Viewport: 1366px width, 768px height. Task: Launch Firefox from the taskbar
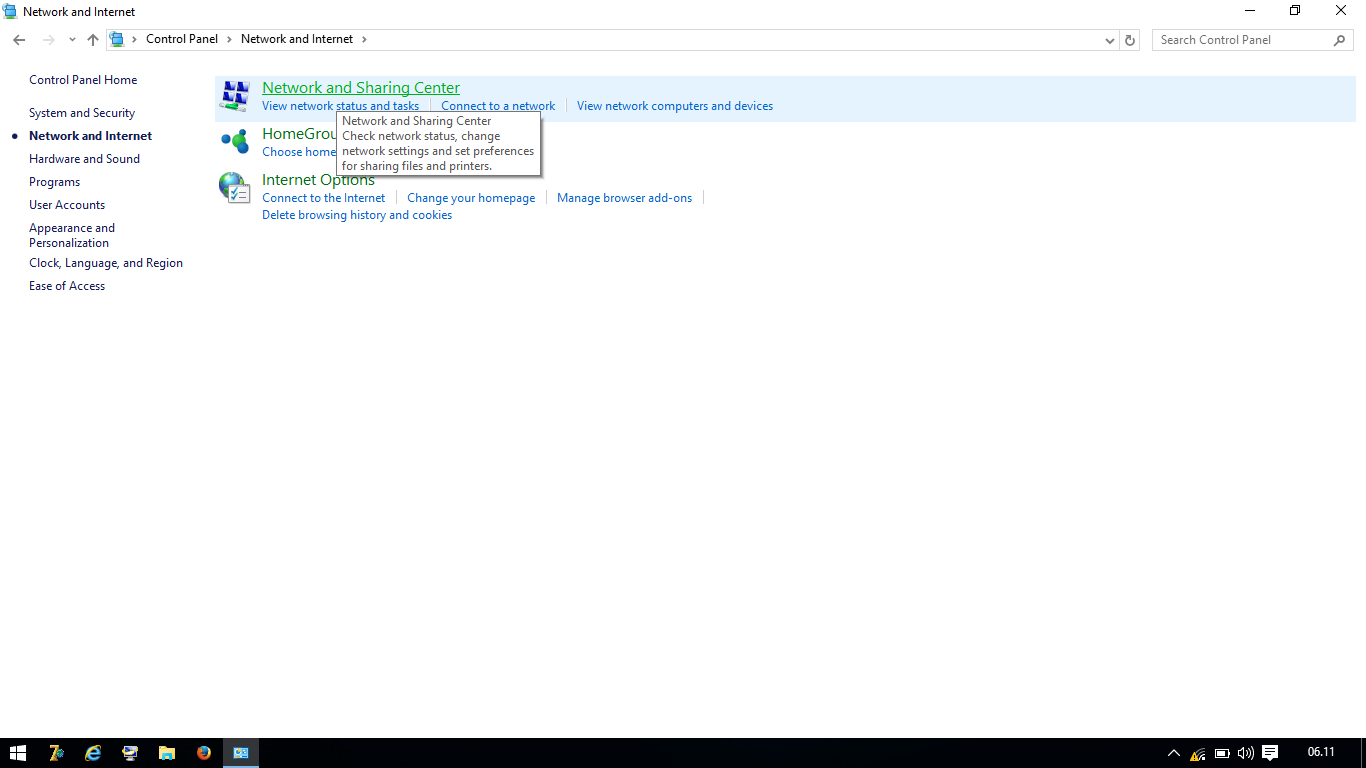tap(204, 753)
